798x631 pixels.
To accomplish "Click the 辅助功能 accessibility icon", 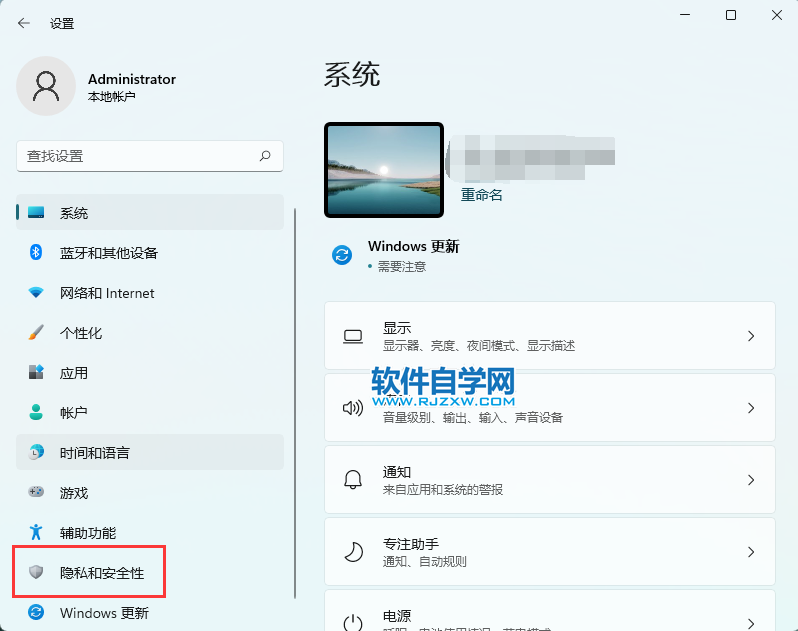I will tap(36, 532).
